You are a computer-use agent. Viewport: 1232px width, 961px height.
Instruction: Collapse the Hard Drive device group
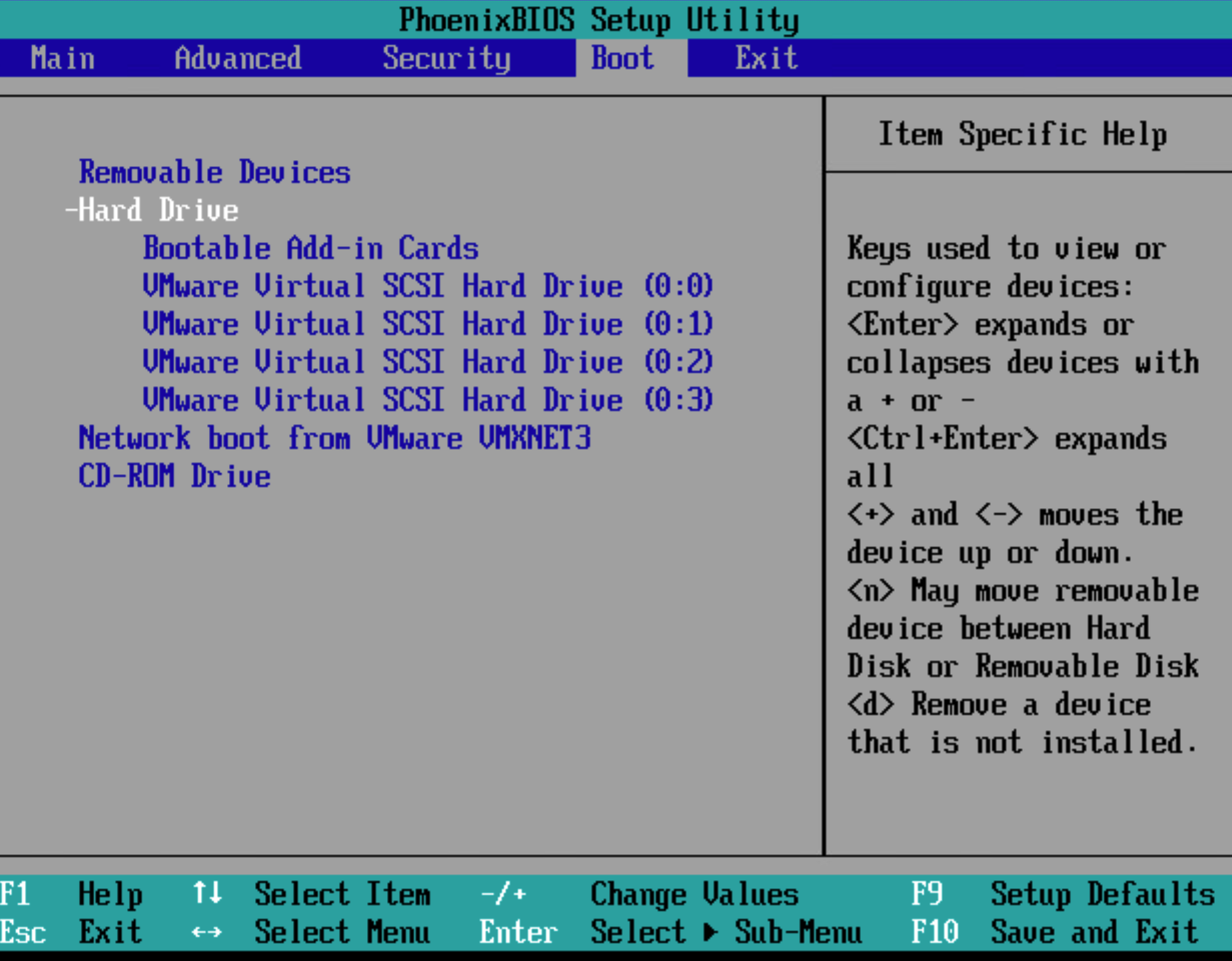[153, 209]
